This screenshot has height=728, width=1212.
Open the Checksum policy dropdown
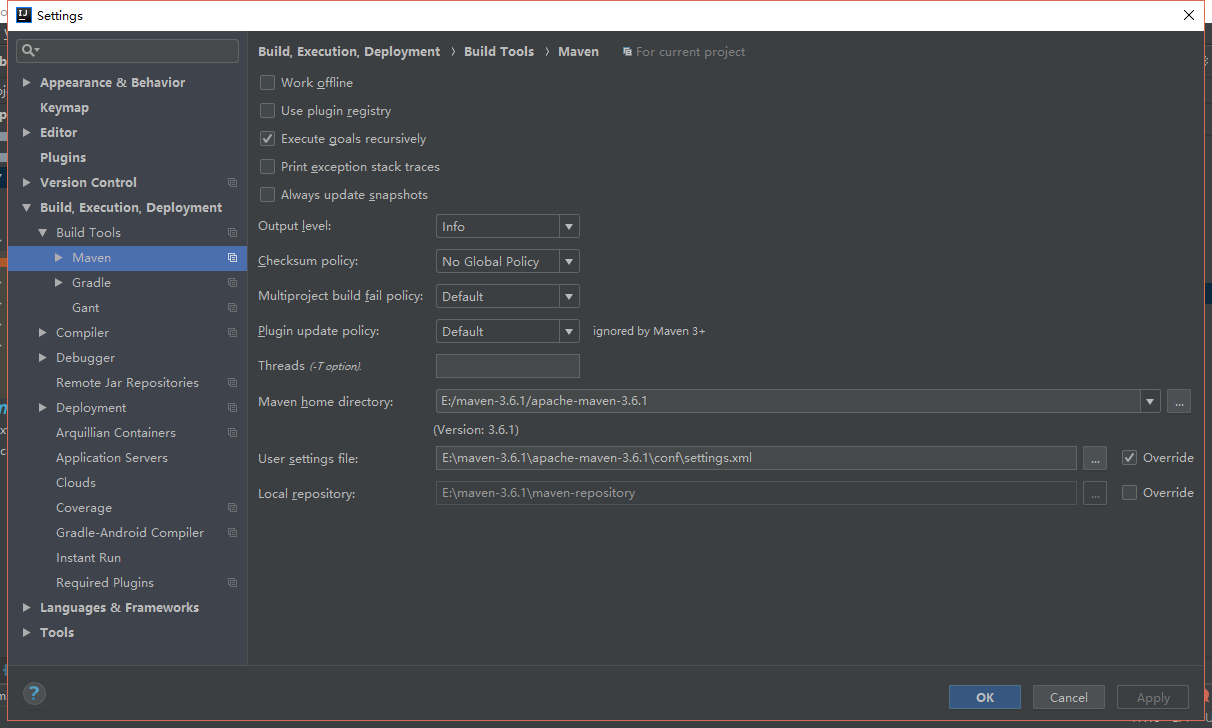(x=569, y=261)
